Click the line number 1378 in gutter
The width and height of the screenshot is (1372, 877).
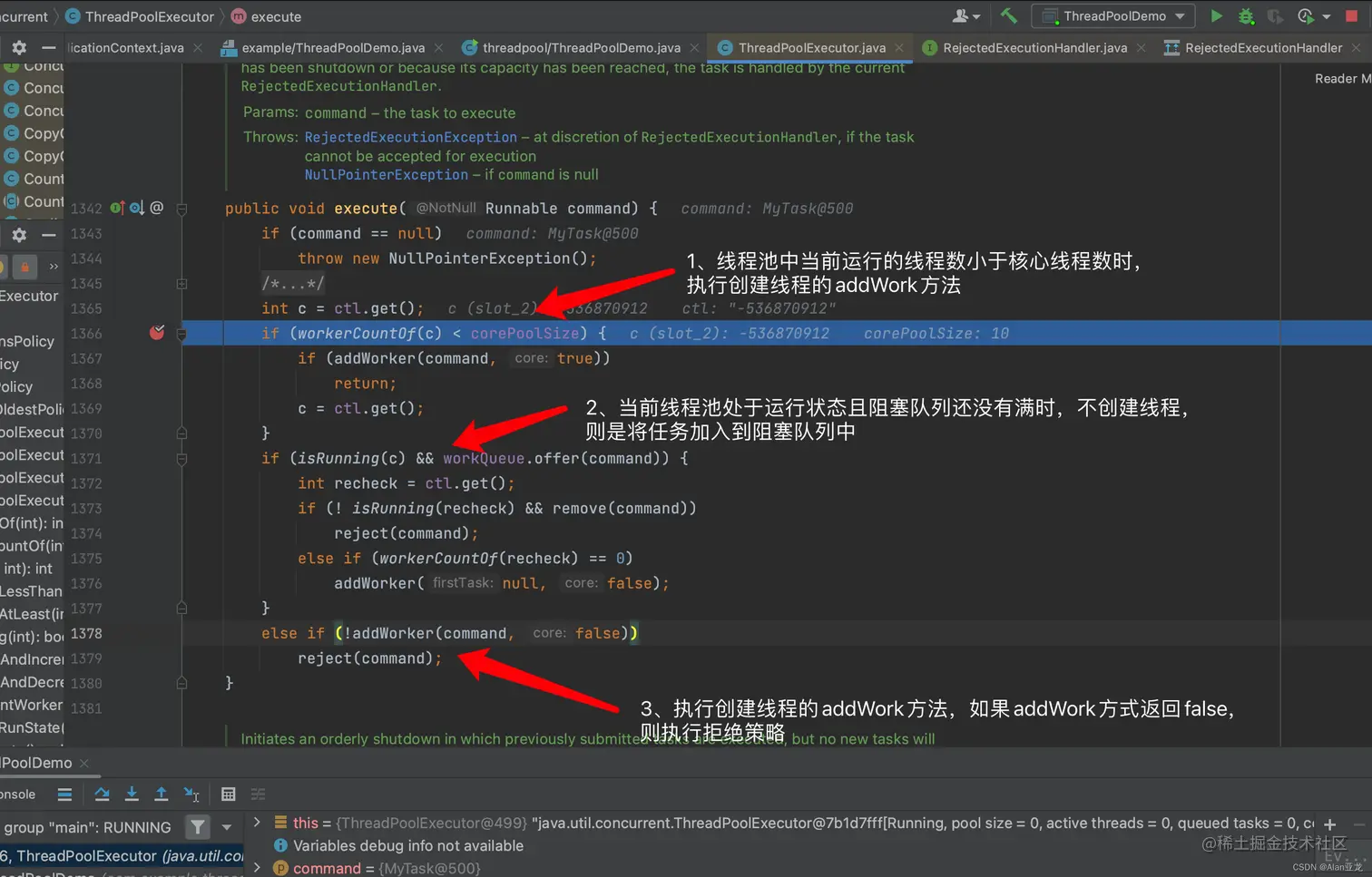click(86, 633)
